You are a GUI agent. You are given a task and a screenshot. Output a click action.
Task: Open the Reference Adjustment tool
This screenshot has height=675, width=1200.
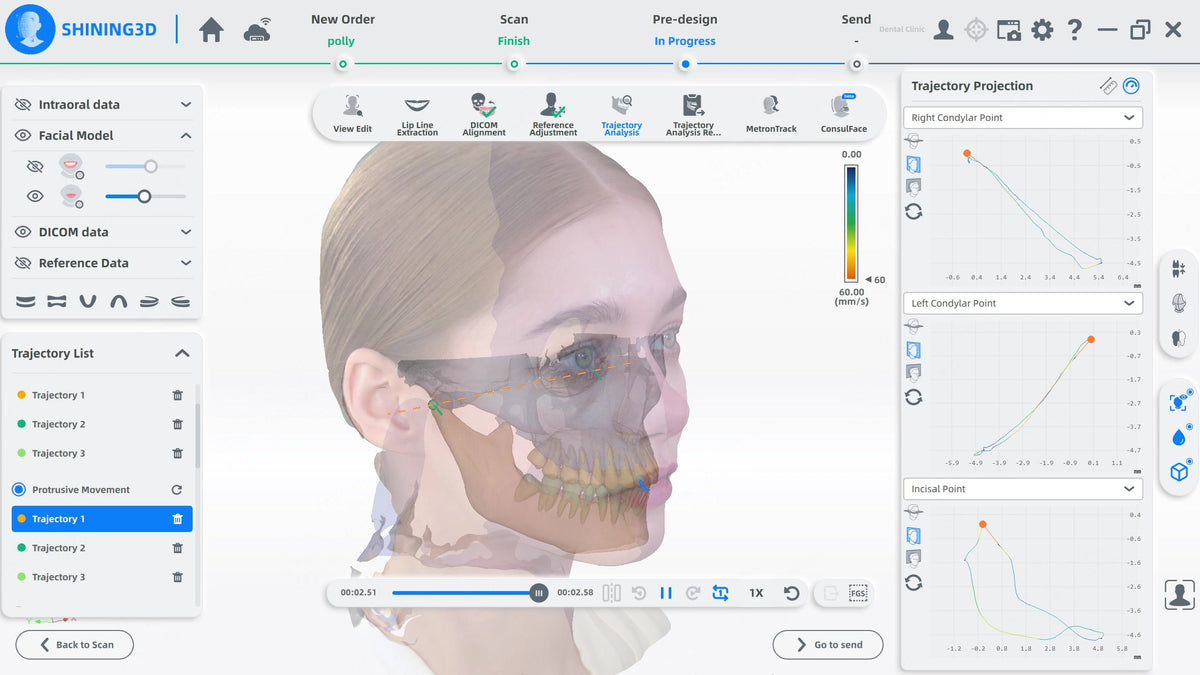(553, 114)
